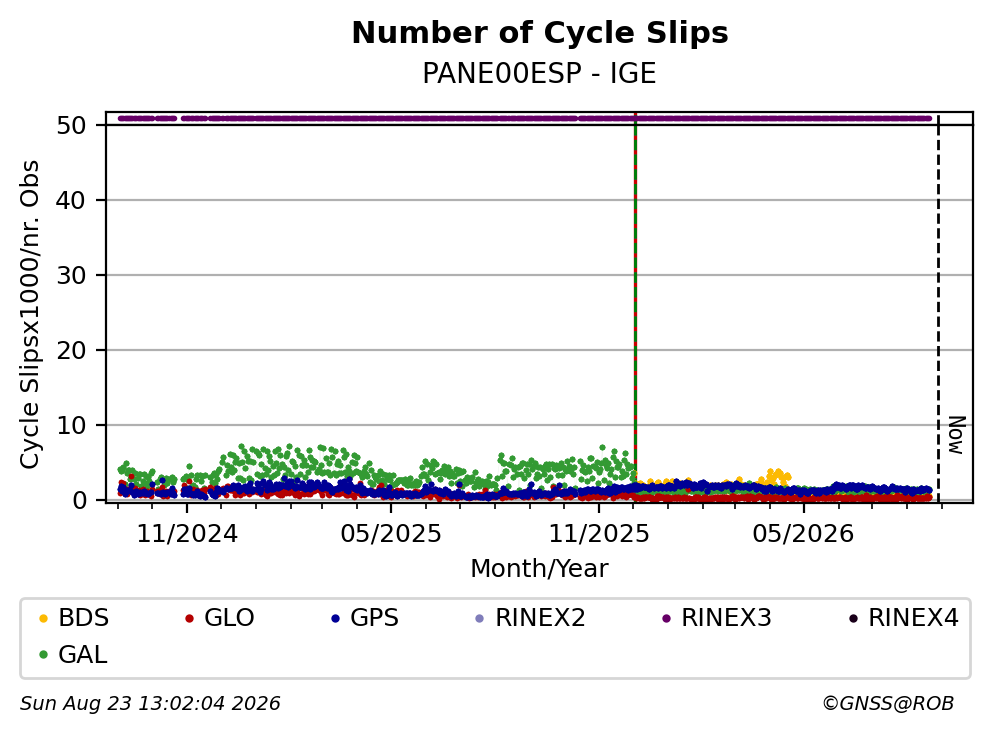The width and height of the screenshot is (993, 734).
Task: Click the x-axis date label 11/2025
Action: tap(598, 534)
